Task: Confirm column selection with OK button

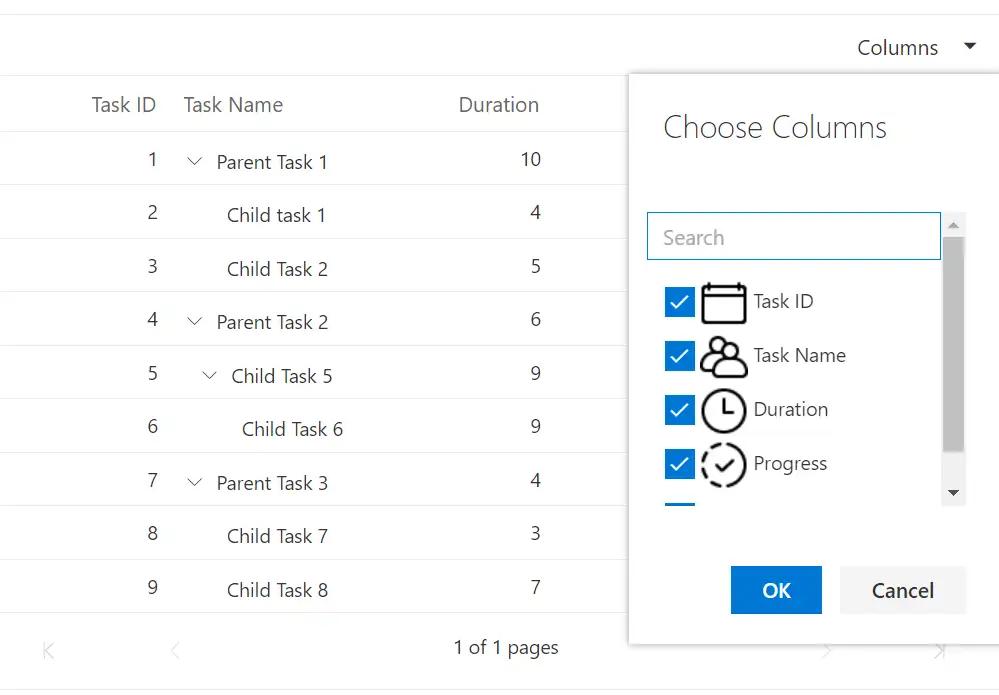Action: pyautogui.click(x=776, y=590)
